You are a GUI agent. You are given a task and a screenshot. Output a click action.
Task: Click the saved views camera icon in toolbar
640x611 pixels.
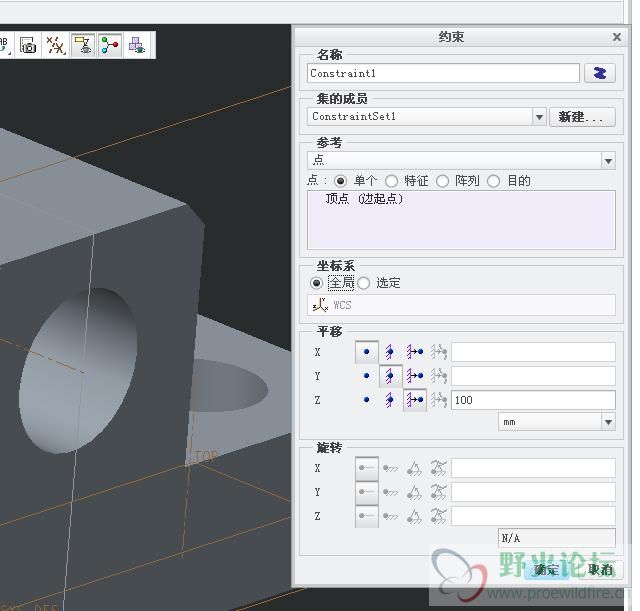coord(28,45)
